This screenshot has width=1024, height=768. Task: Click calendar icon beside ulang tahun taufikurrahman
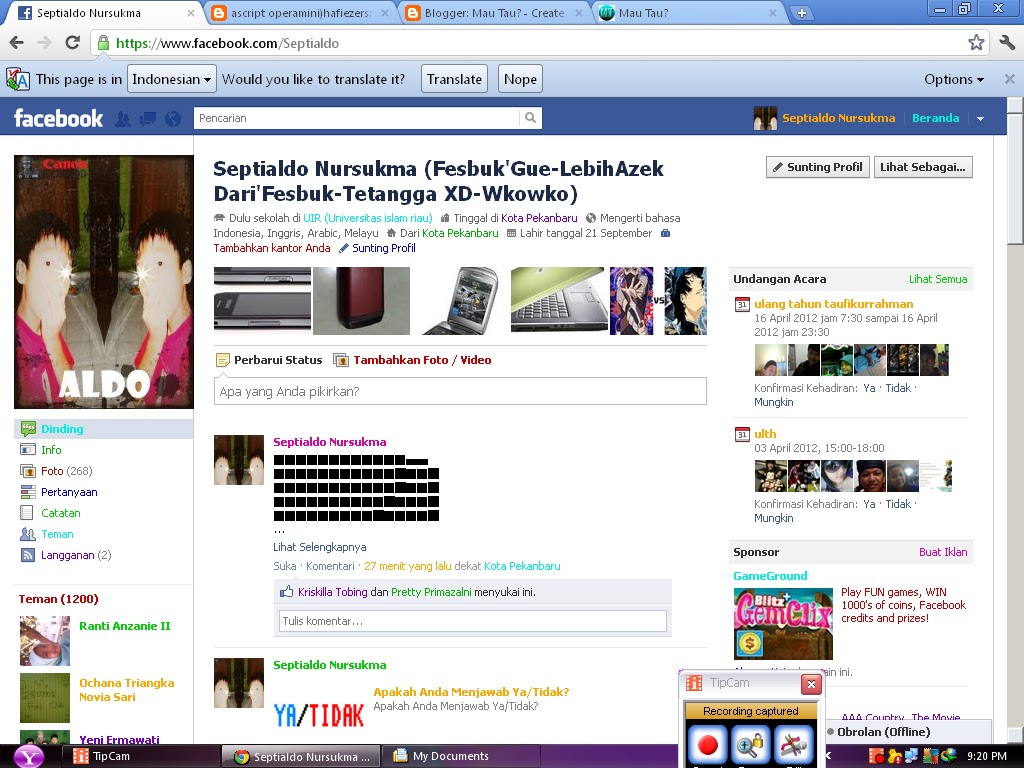pos(742,304)
